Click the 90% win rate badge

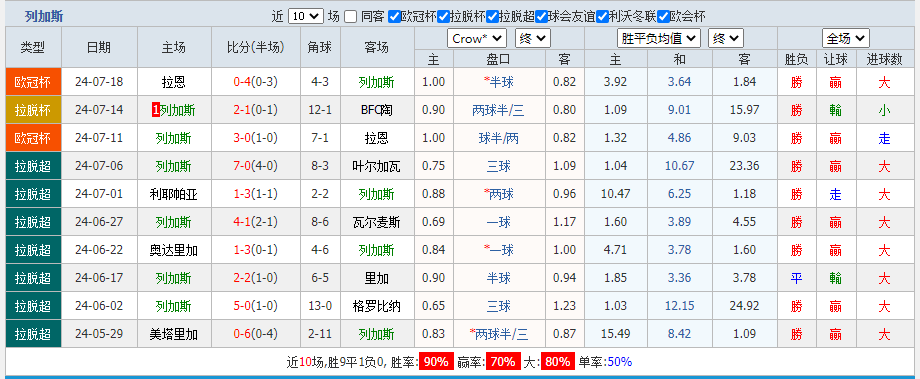[x=435, y=361]
